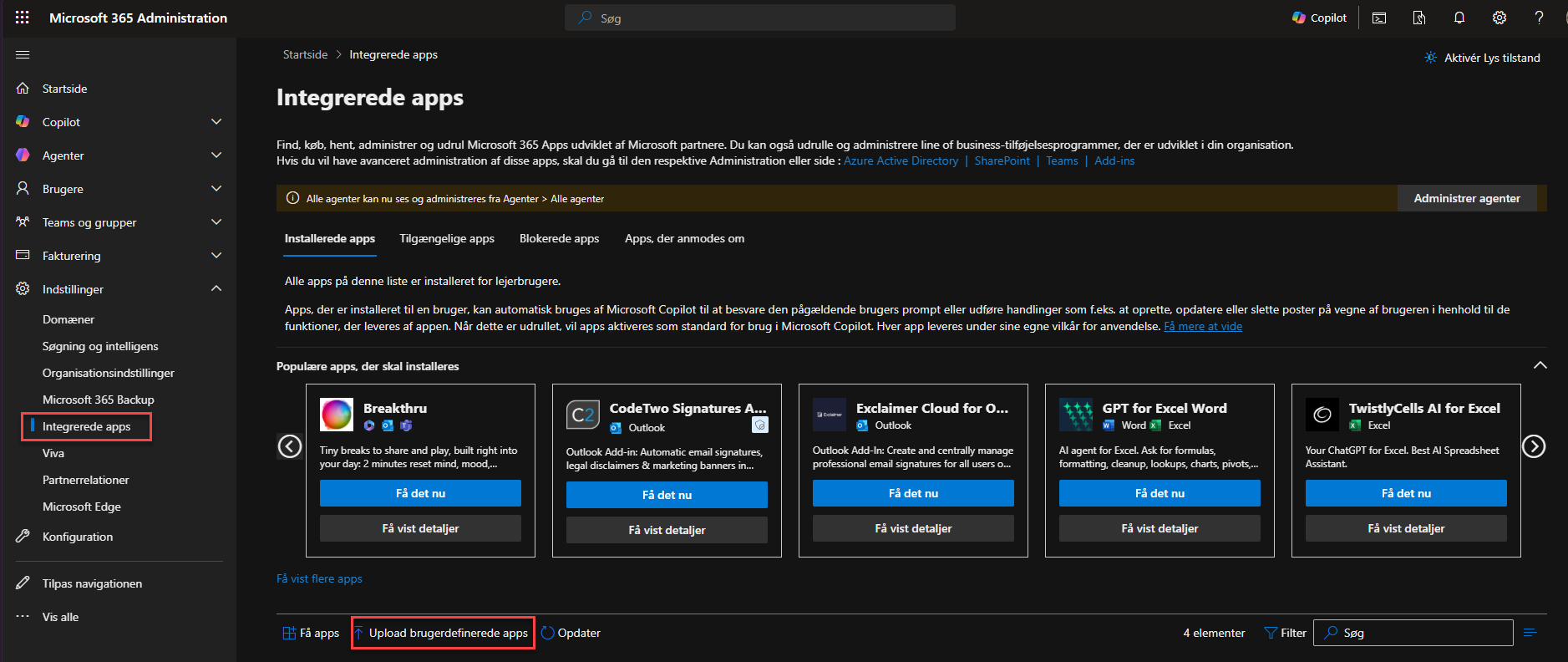Click the Teams og grupper icon
Image resolution: width=1568 pixels, height=662 pixels.
(x=23, y=222)
